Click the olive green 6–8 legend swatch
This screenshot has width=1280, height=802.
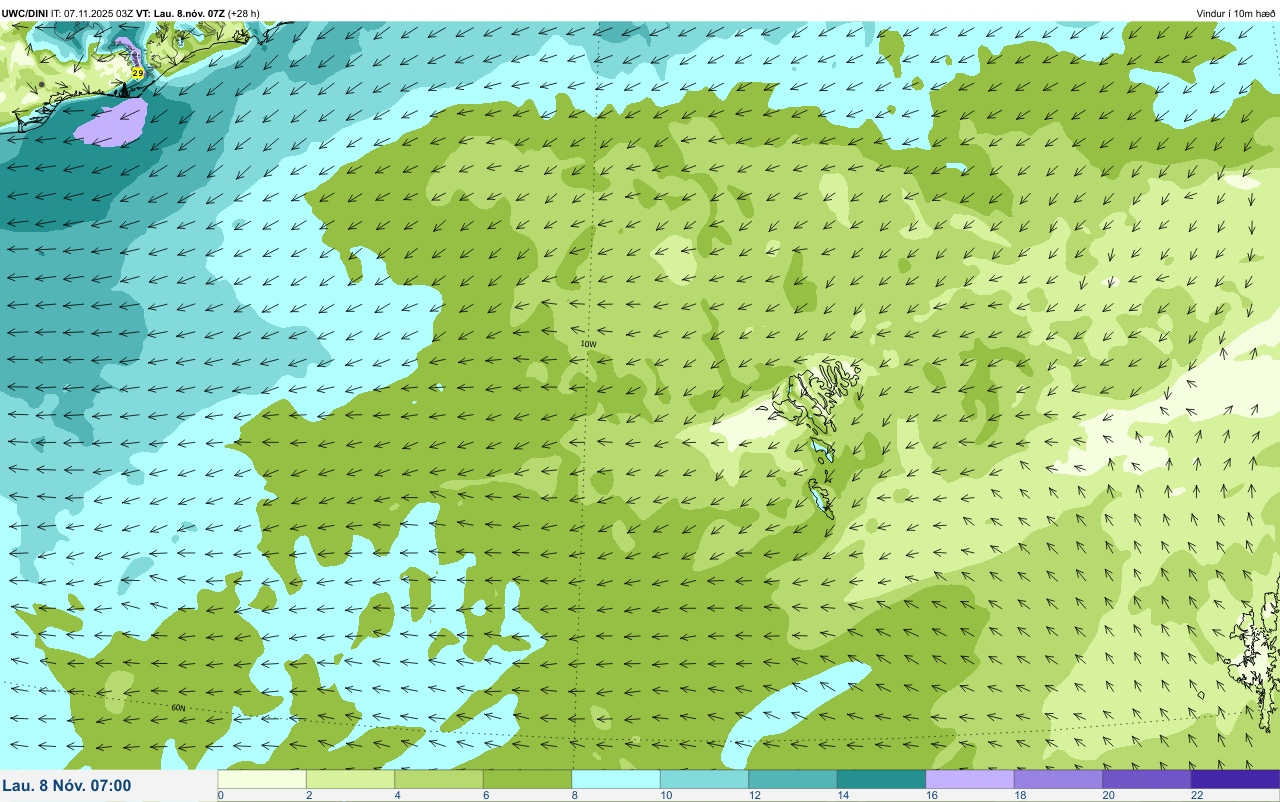point(527,779)
